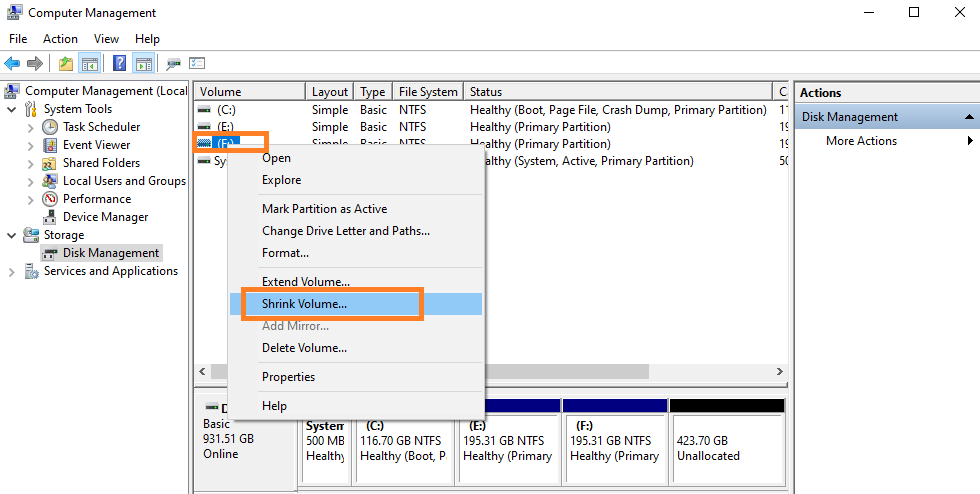
Task: Click the Disk Management tree icon
Action: coord(50,253)
